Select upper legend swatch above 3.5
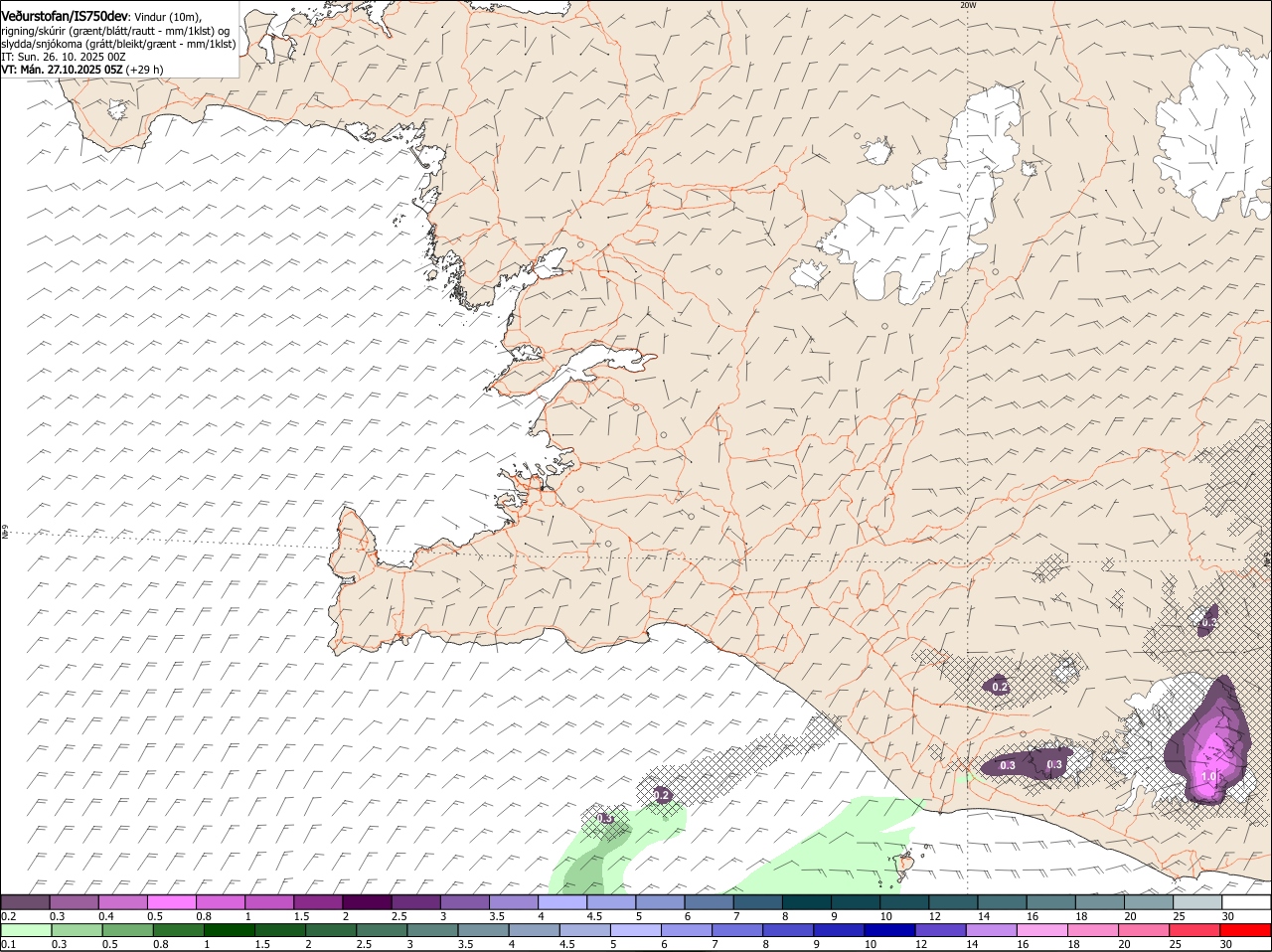The image size is (1272, 952). tap(513, 902)
